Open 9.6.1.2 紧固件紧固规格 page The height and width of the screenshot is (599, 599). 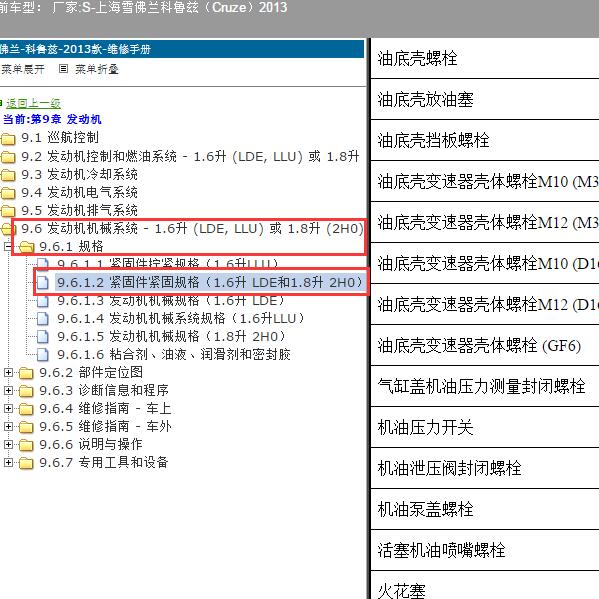(x=209, y=282)
